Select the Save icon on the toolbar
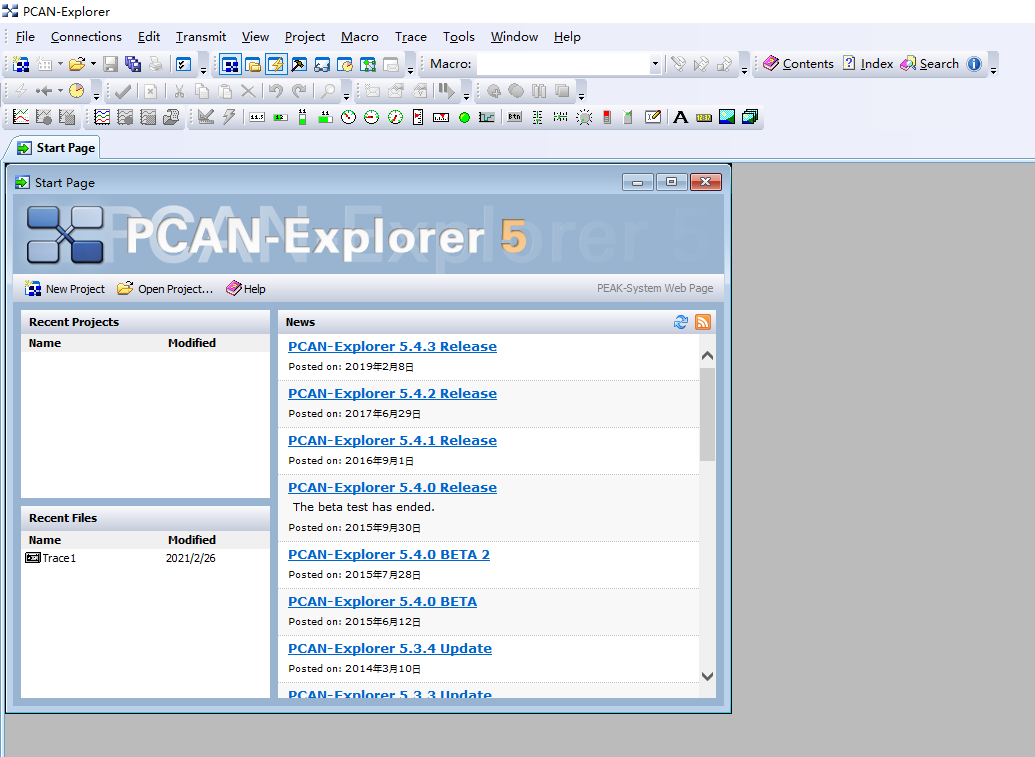The image size is (1035, 757). [x=109, y=63]
